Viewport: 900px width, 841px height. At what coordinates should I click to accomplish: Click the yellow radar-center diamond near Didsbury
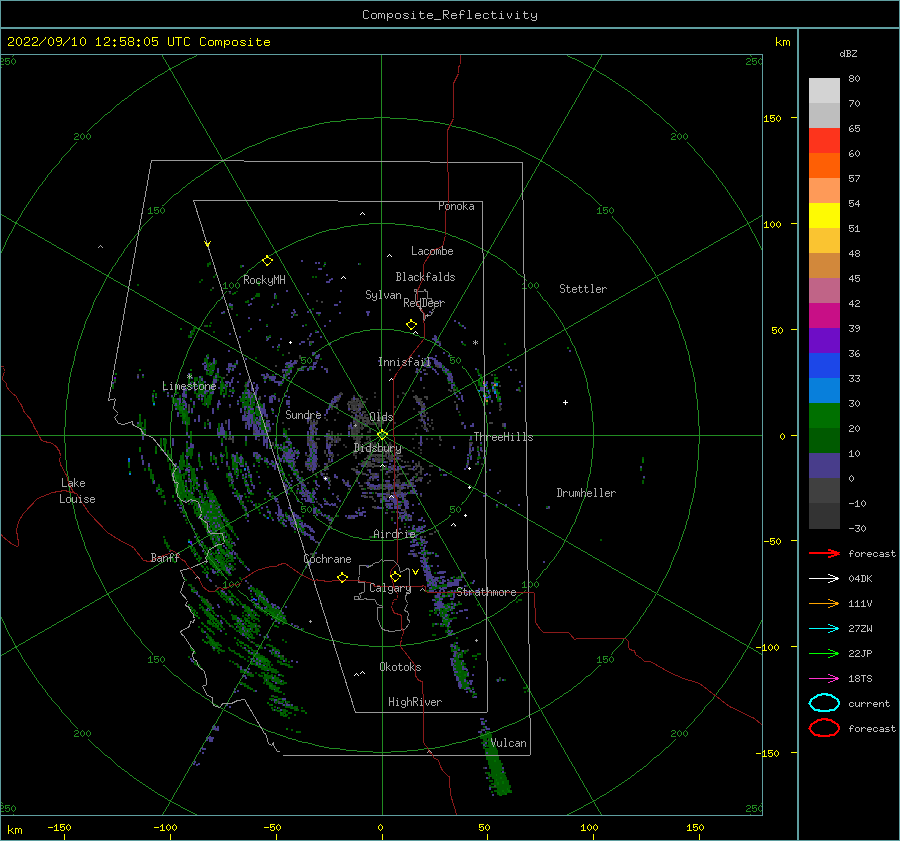click(382, 435)
